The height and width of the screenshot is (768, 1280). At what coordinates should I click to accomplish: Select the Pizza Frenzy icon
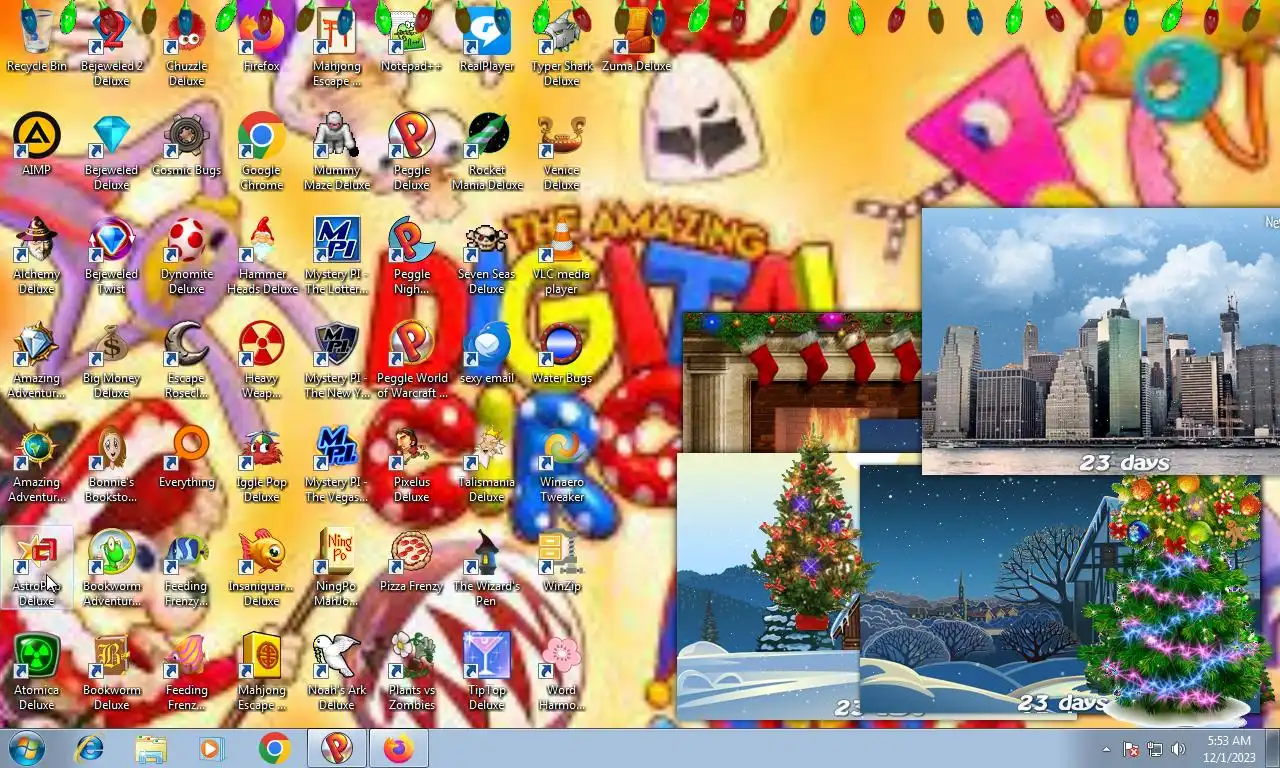pos(411,560)
